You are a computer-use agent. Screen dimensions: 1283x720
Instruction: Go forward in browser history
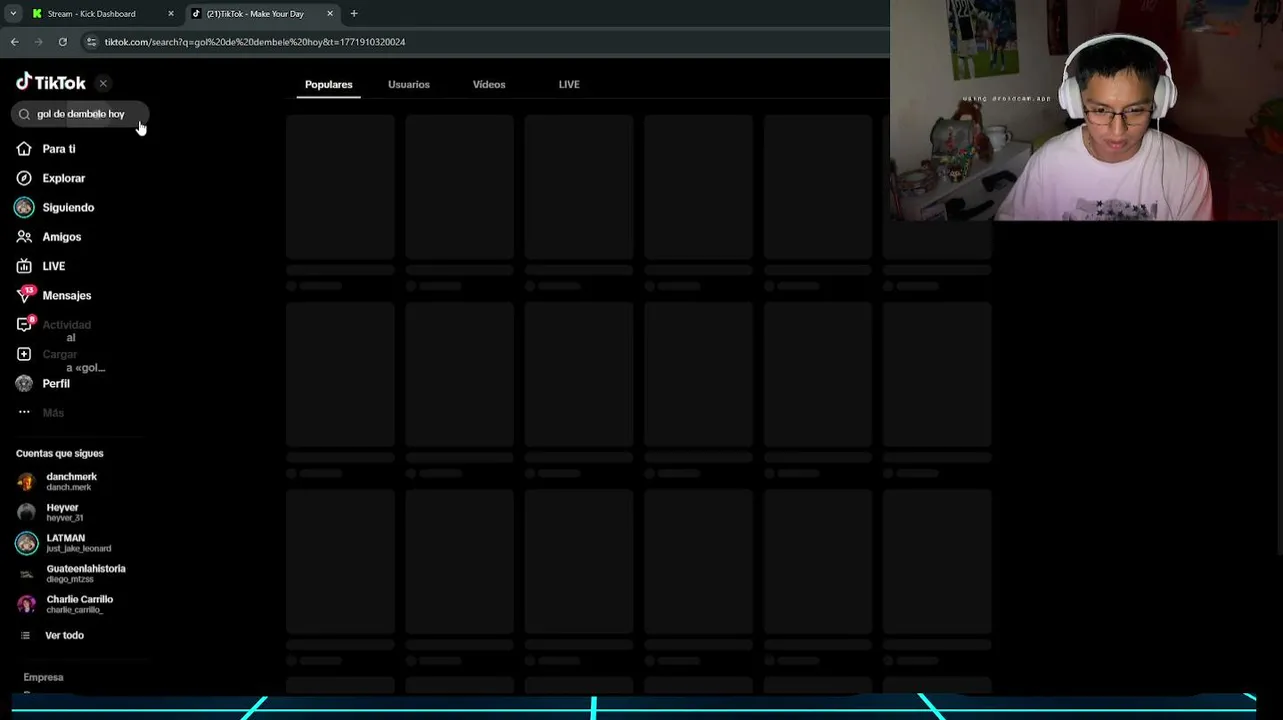coord(38,42)
